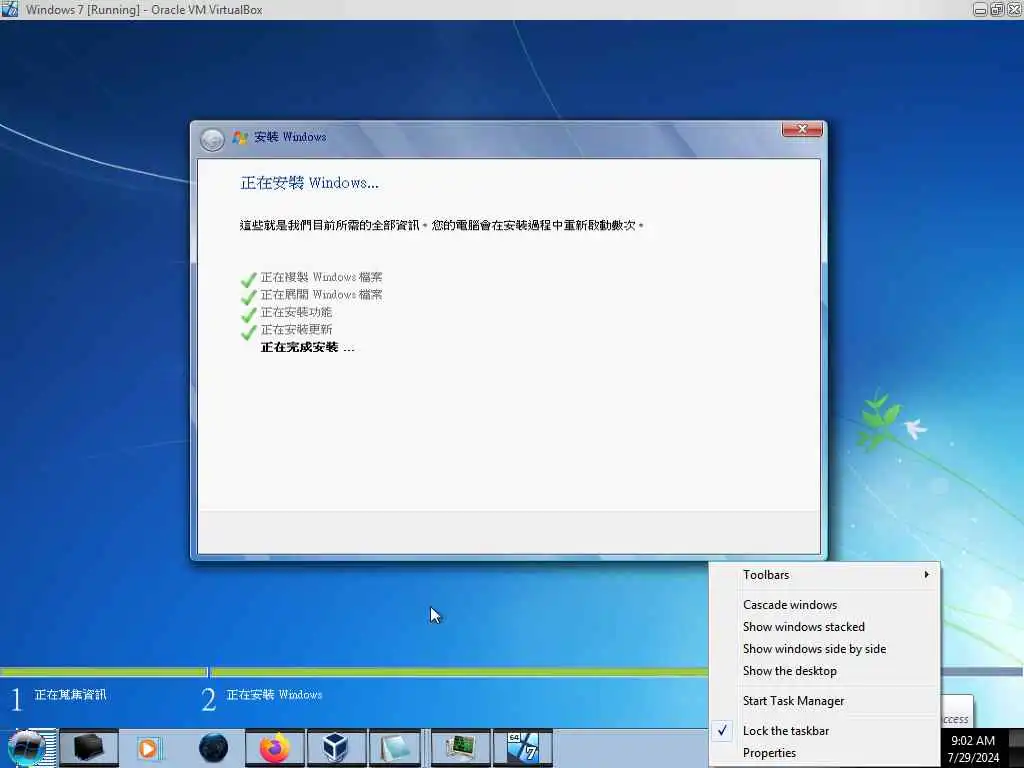Select Show the desktop

[x=825, y=671]
